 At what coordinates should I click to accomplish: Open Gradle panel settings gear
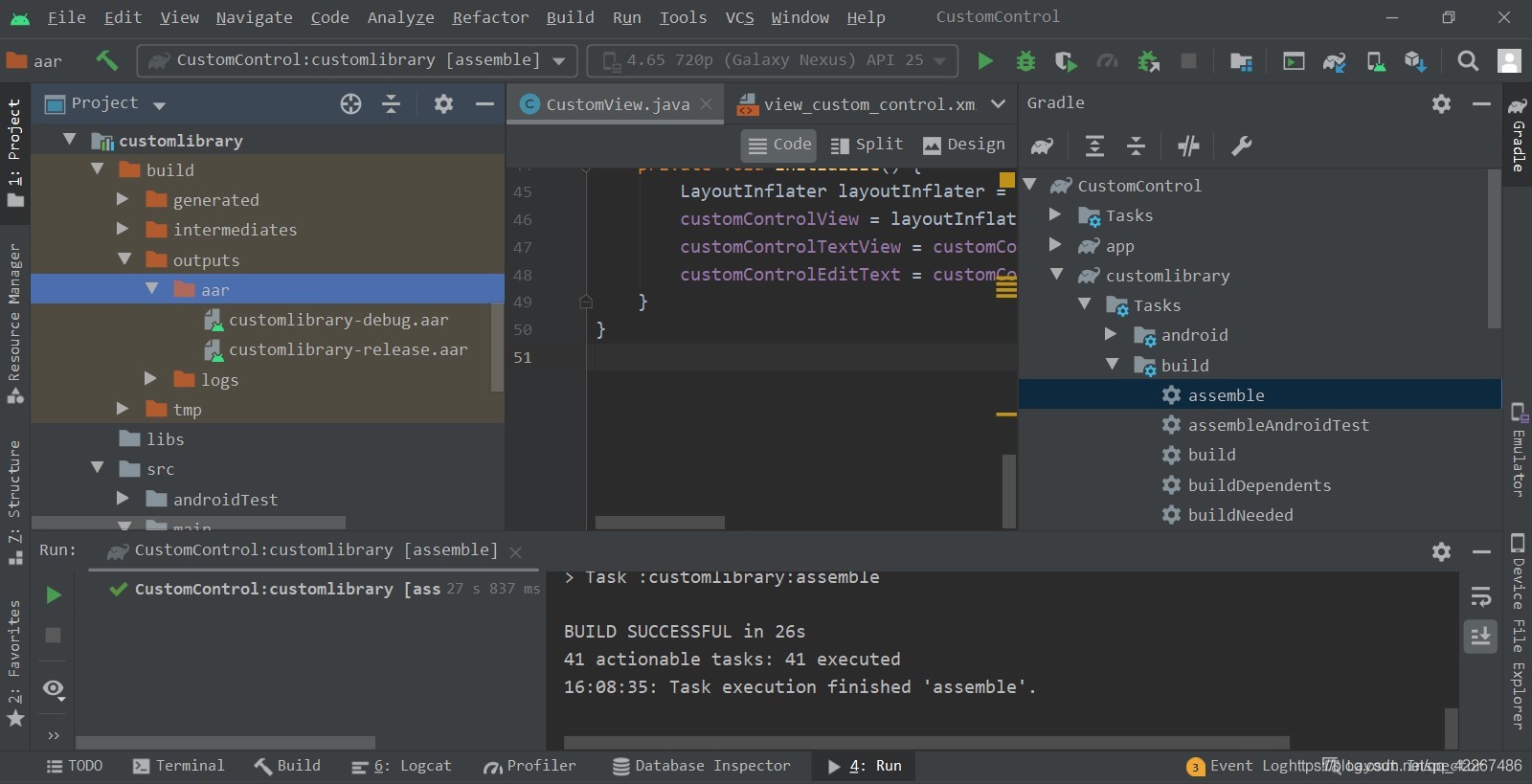tap(1441, 103)
